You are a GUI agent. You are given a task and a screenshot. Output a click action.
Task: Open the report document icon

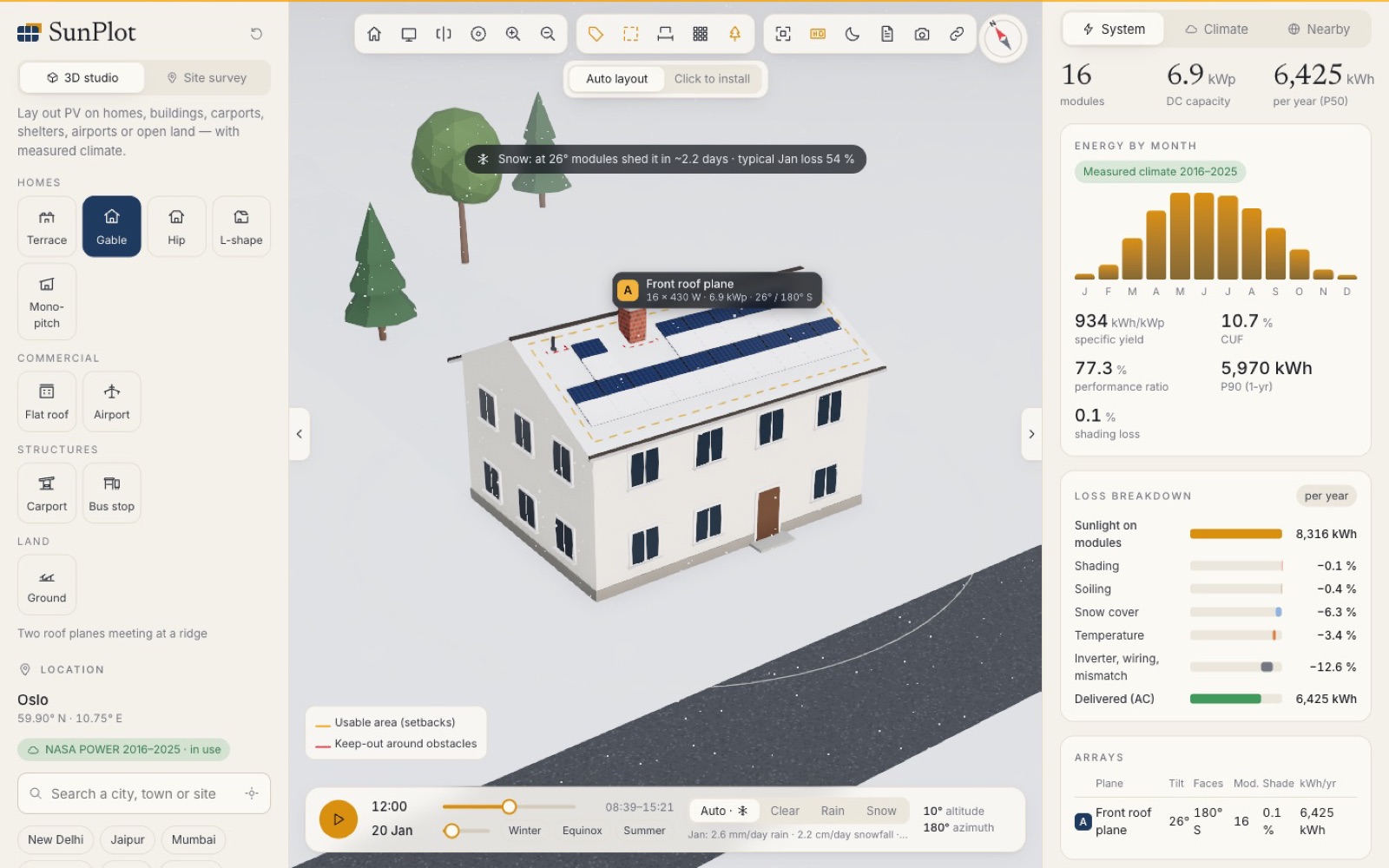coord(887,34)
